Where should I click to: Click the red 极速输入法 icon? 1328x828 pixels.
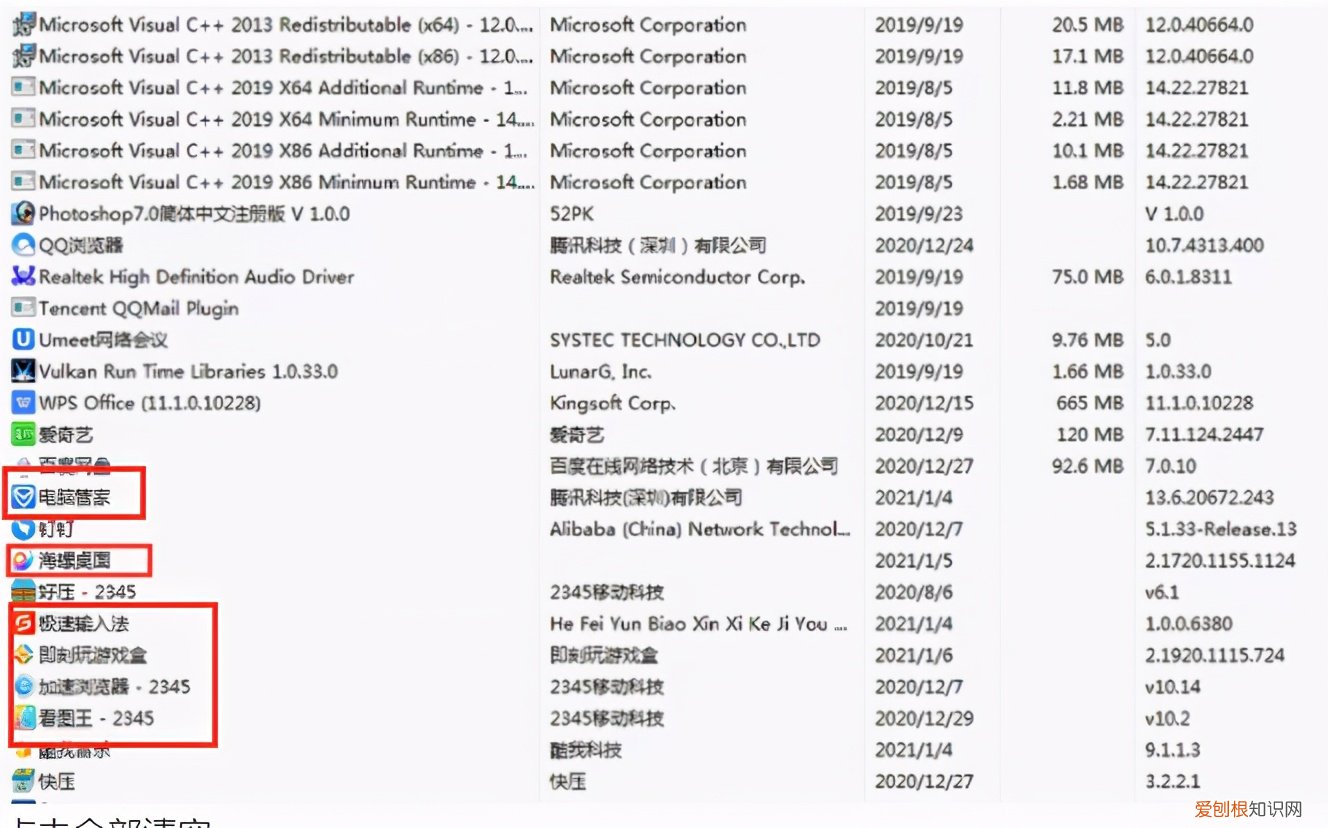tap(22, 624)
